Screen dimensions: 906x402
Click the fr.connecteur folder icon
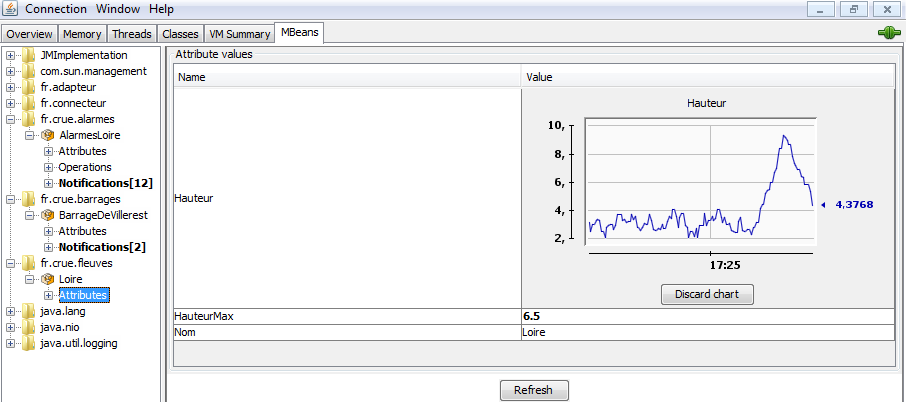tap(29, 103)
